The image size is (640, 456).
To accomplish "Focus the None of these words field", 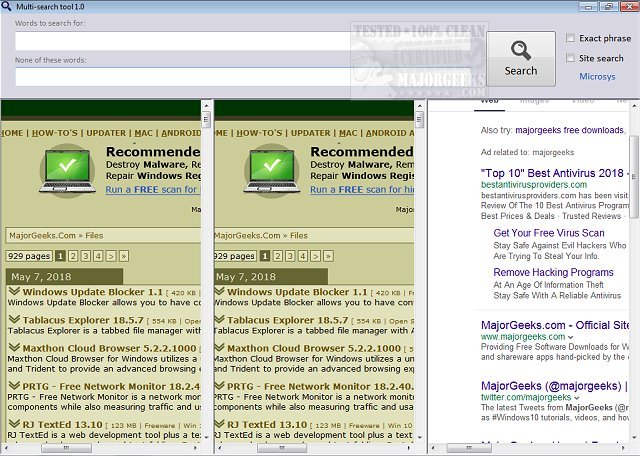I will click(243, 77).
